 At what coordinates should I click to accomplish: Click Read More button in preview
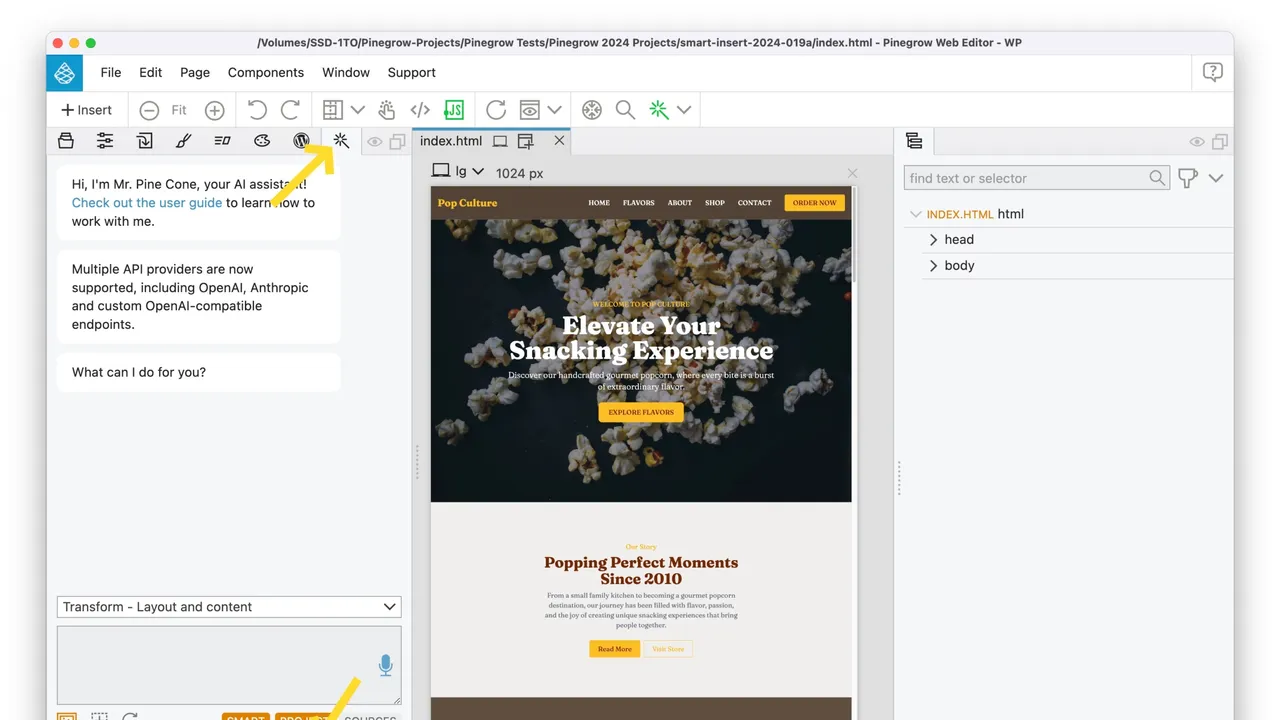[x=614, y=649]
